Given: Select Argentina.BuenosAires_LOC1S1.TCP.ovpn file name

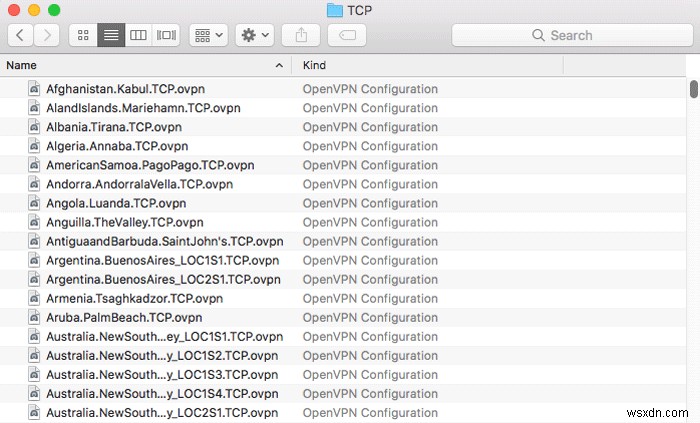Looking at the screenshot, I should (x=162, y=261).
